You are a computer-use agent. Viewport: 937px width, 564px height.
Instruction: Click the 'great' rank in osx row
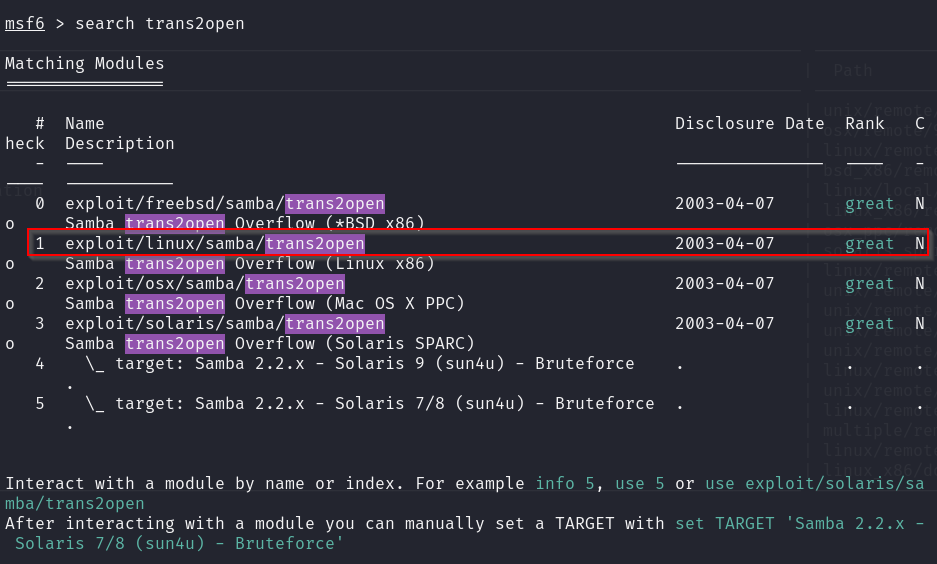(869, 284)
